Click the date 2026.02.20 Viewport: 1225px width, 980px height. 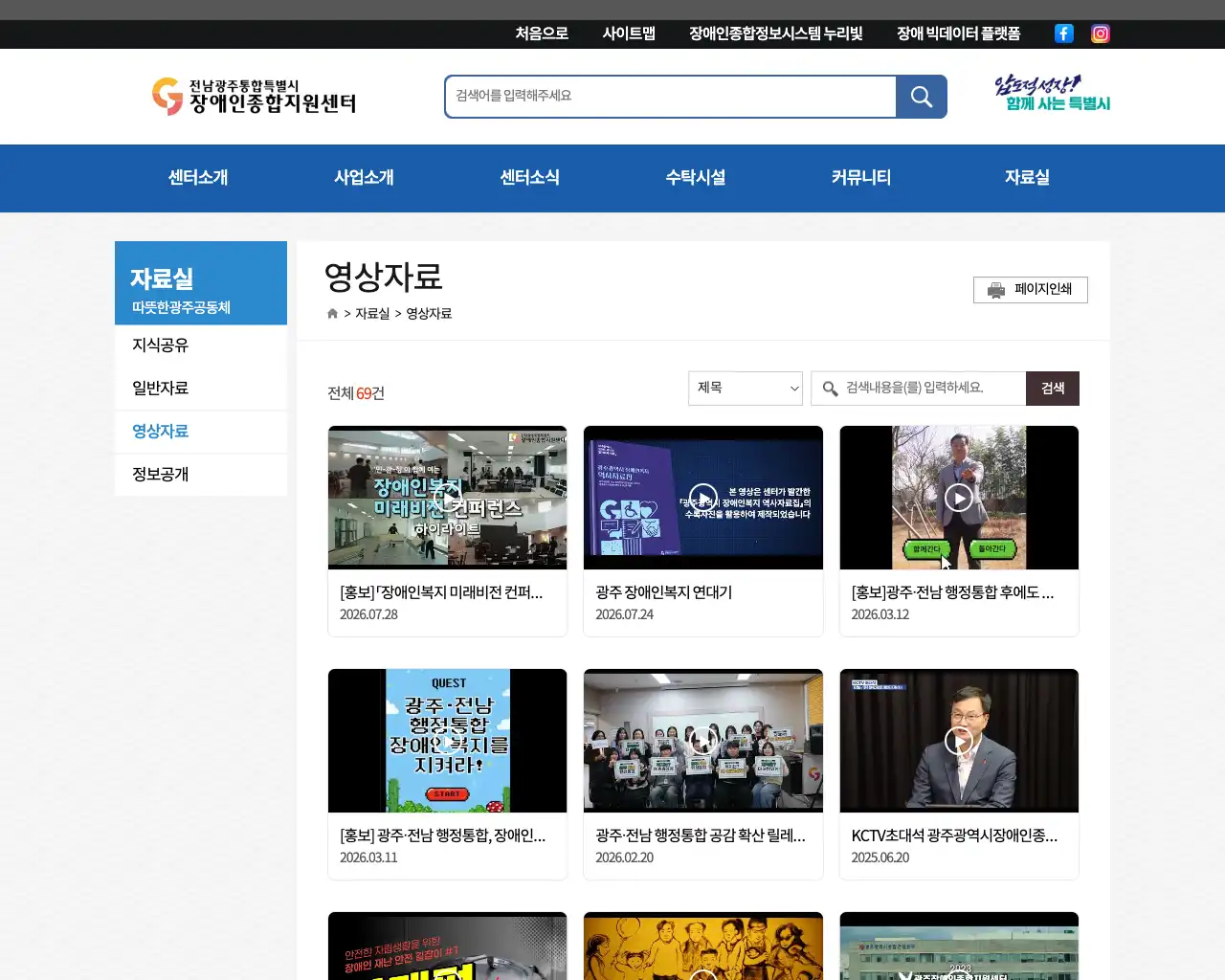point(624,857)
